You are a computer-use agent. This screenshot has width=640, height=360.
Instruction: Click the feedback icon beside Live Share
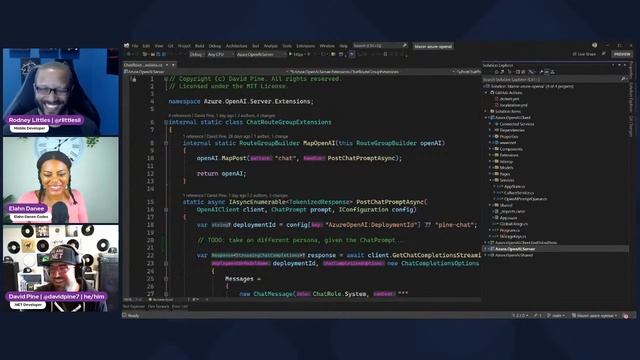click(604, 54)
